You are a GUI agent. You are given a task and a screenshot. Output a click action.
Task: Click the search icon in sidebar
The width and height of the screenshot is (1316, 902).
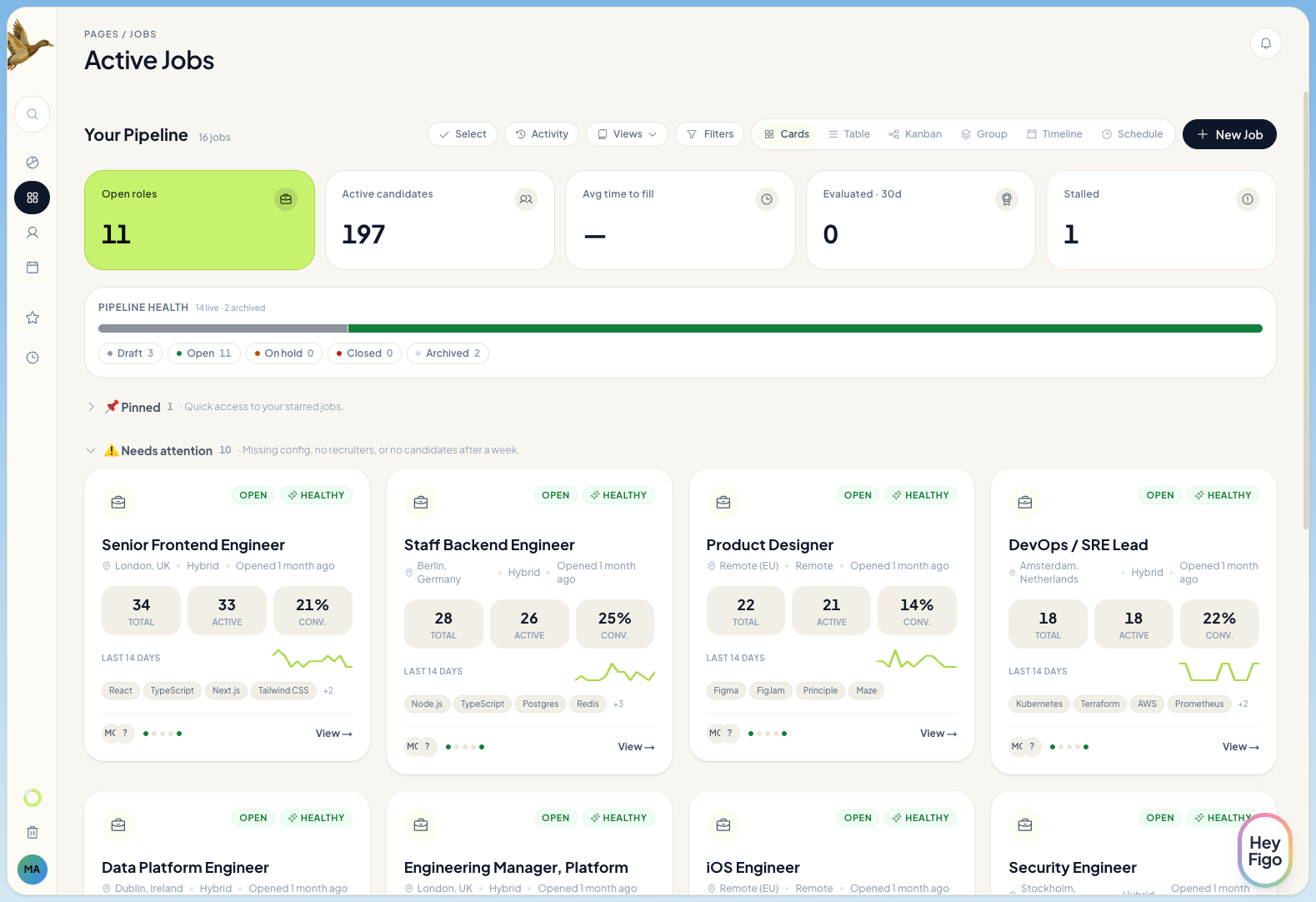[x=33, y=114]
